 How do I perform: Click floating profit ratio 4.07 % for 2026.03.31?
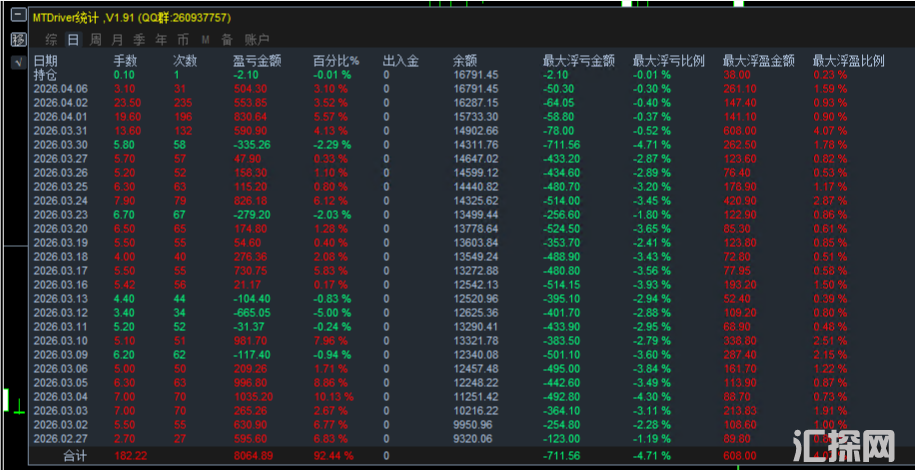[830, 131]
